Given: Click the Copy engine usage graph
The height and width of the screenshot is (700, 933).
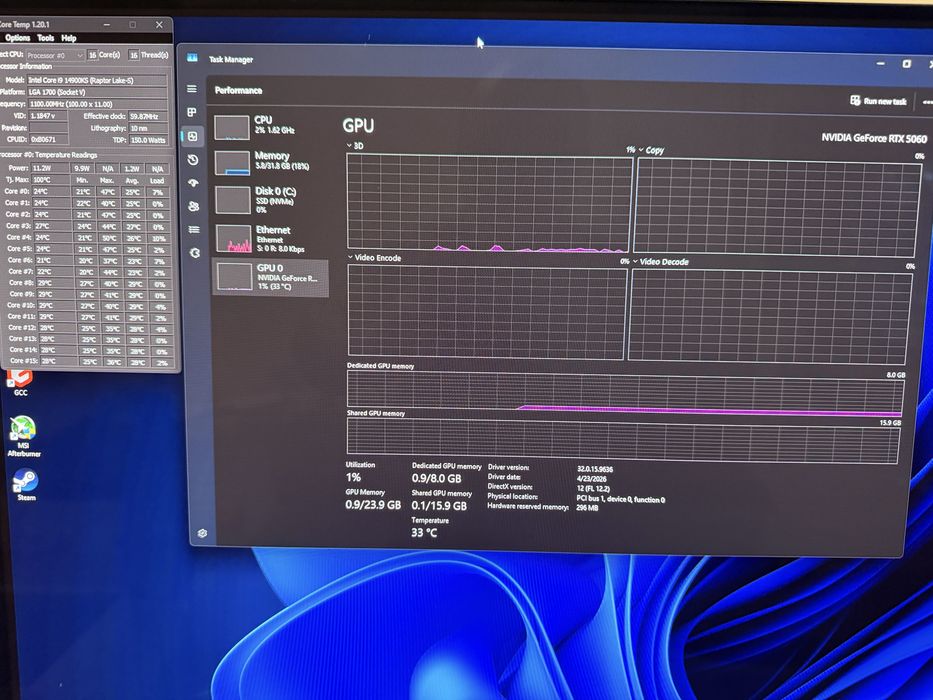Looking at the screenshot, I should (x=777, y=207).
